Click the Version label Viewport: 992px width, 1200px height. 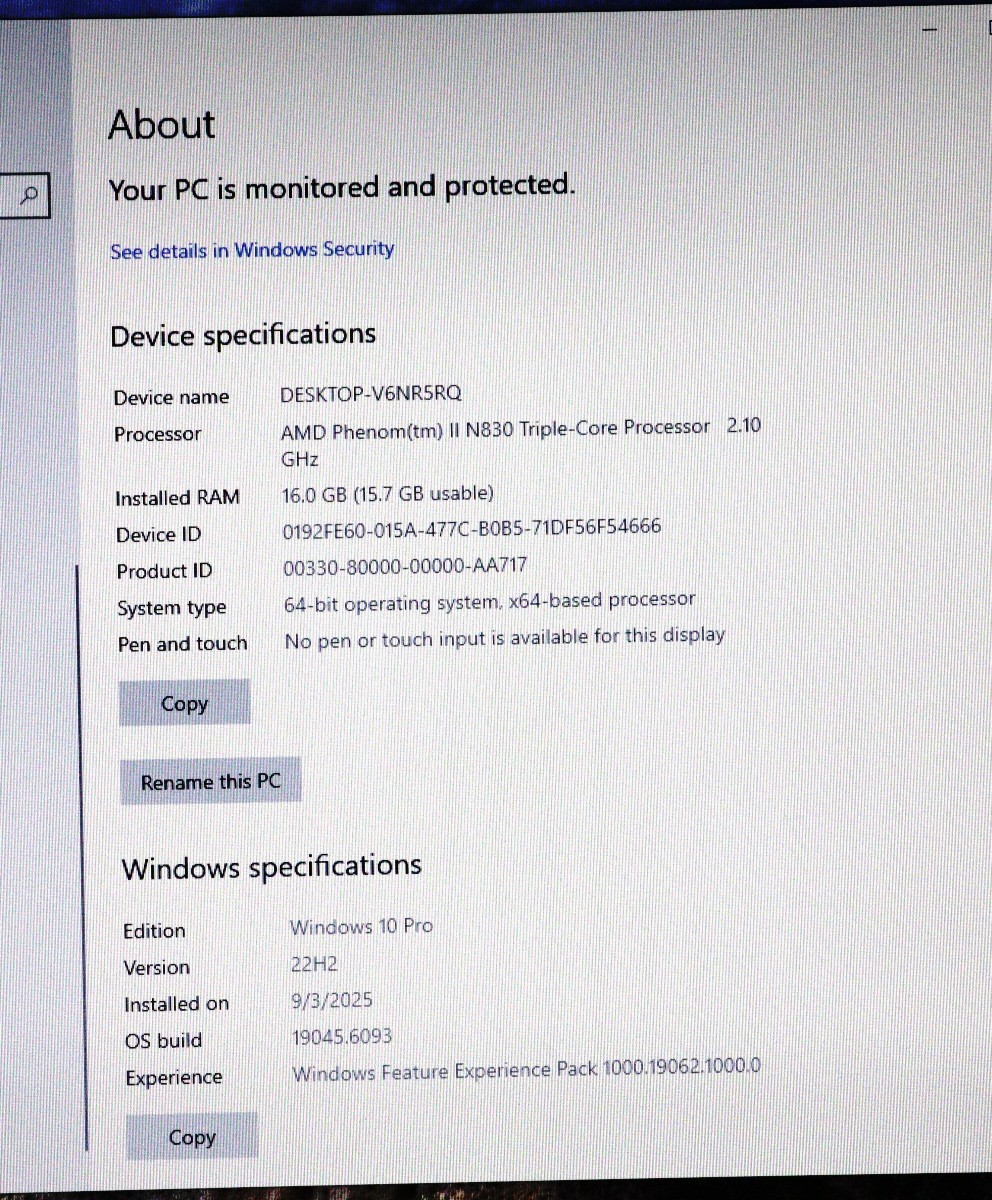coord(156,968)
